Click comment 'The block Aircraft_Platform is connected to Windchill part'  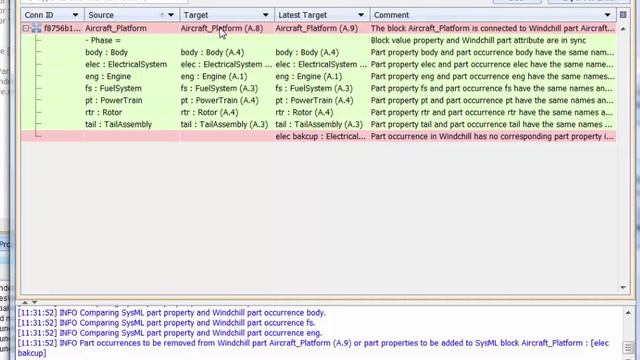pyautogui.click(x=492, y=29)
